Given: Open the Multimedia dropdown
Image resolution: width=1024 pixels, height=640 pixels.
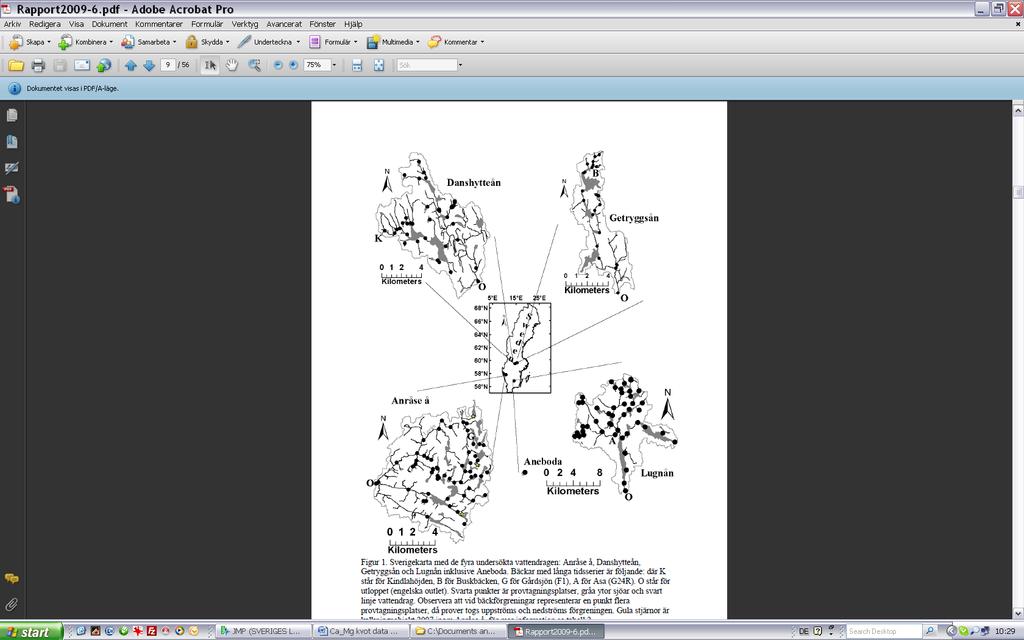Looking at the screenshot, I should pos(392,42).
